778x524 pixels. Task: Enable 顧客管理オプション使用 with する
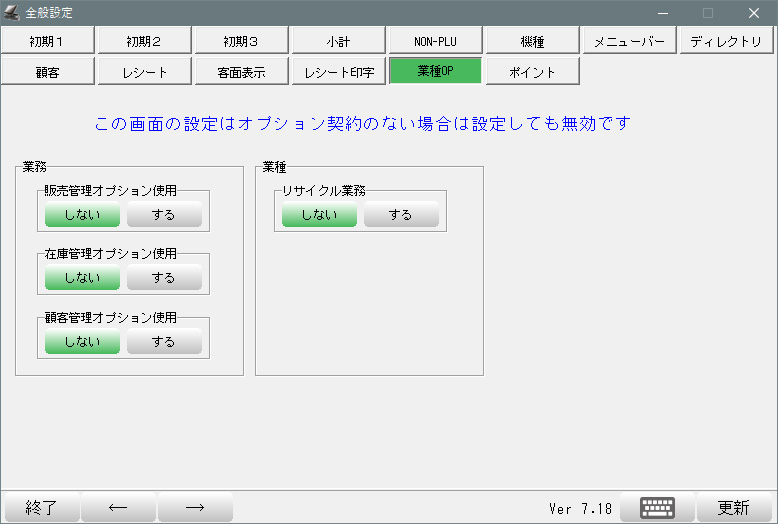[164, 342]
